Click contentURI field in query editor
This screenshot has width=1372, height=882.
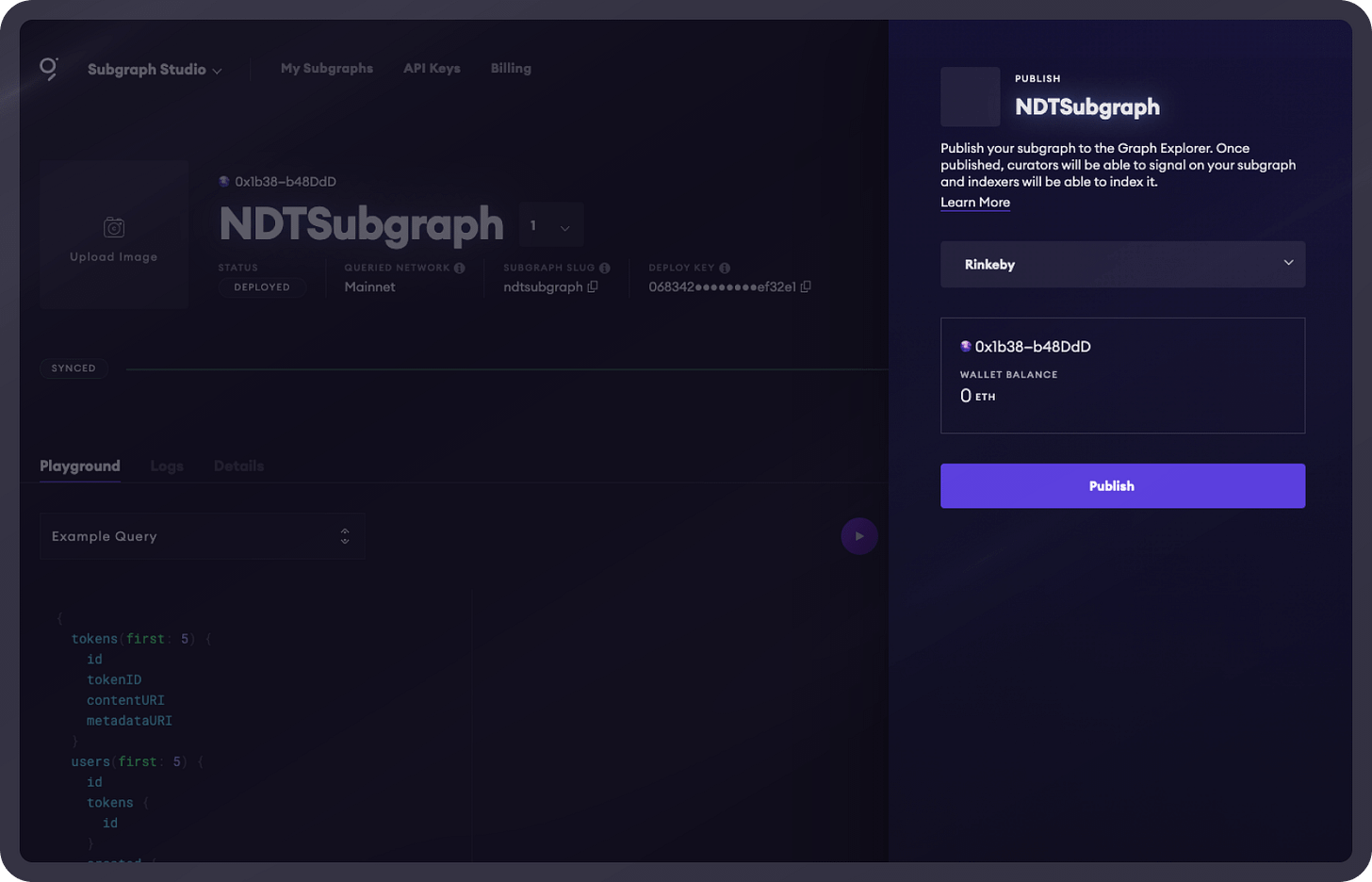(125, 700)
